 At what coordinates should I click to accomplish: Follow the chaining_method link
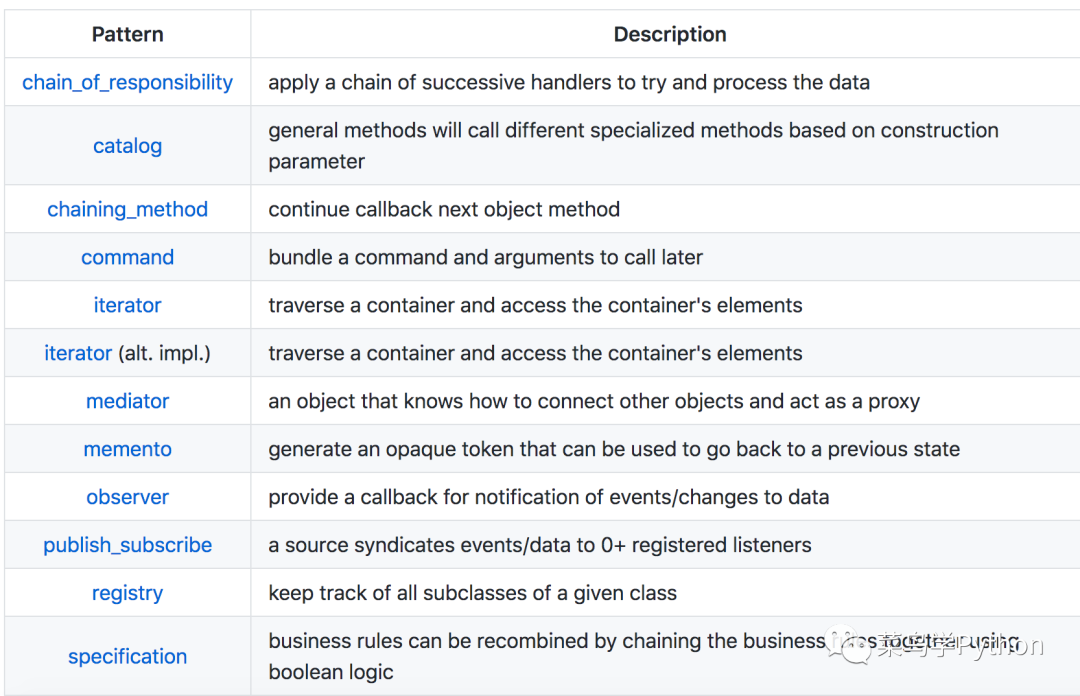[127, 209]
